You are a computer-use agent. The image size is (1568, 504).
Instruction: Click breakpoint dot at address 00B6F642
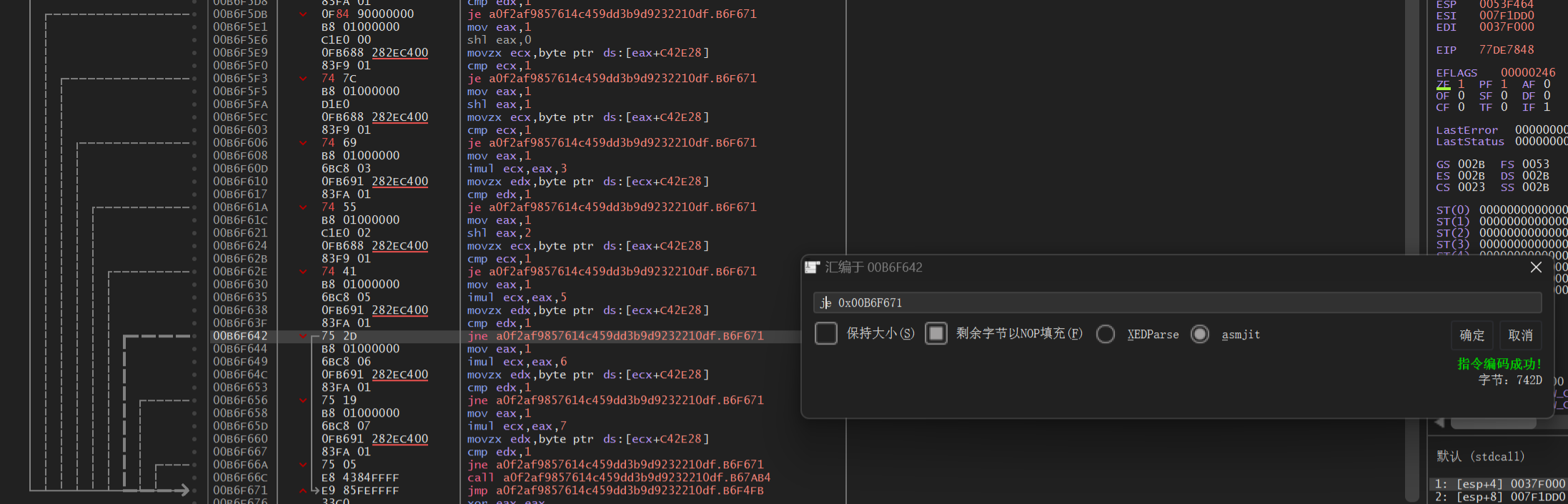click(194, 336)
